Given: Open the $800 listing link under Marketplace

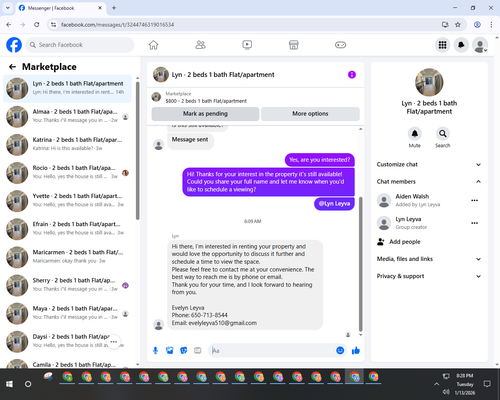Looking at the screenshot, I should click(x=206, y=101).
